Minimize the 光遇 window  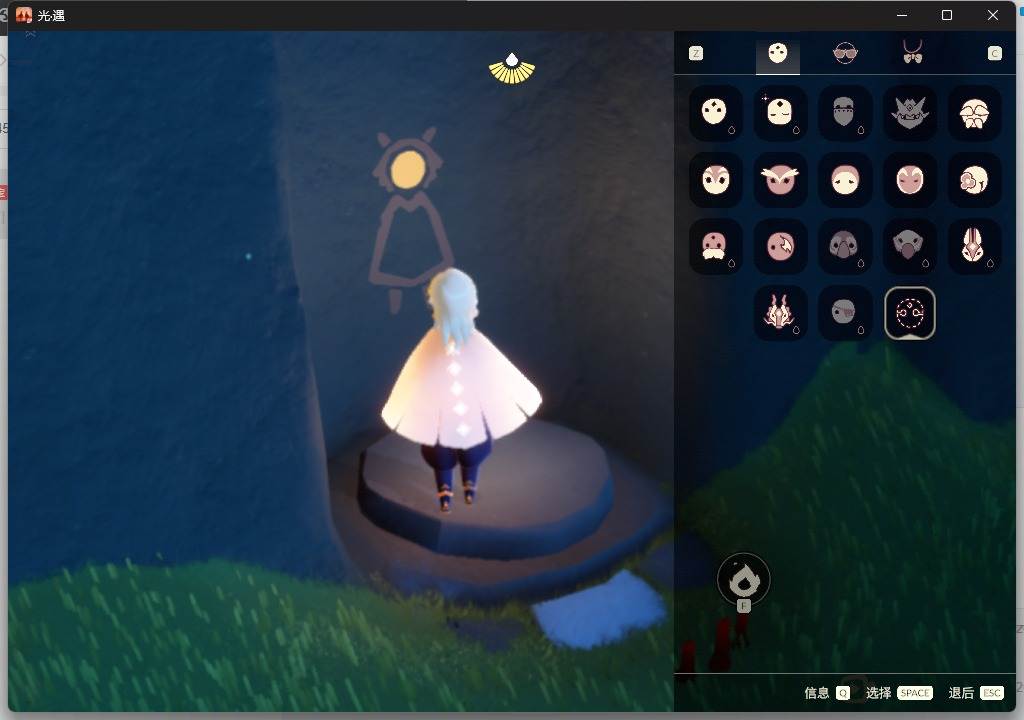[902, 15]
